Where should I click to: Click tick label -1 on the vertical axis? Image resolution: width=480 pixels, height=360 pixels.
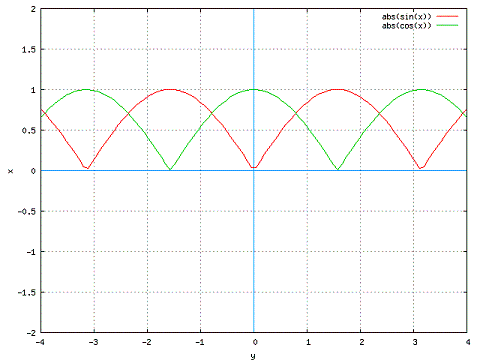coord(31,252)
